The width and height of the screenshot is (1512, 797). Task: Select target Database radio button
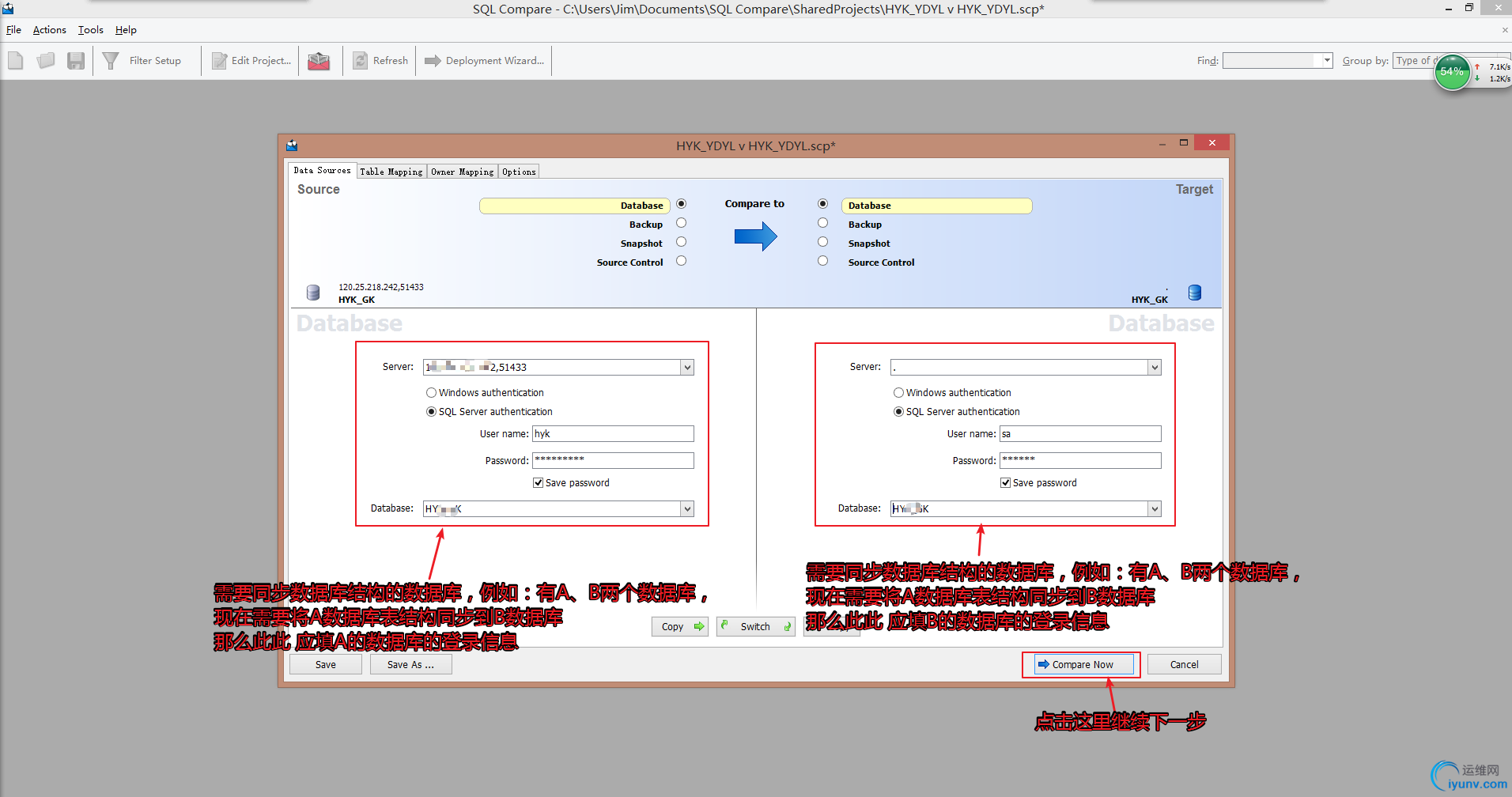coord(822,204)
